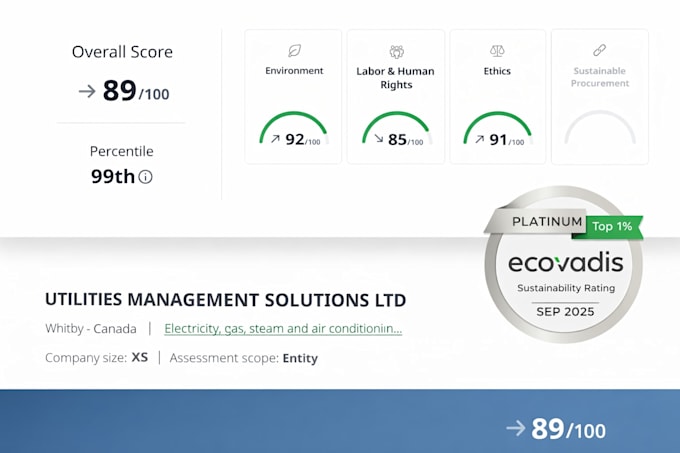The image size is (680, 453).
Task: Click the EcoVadis Platinum medal badge
Action: [563, 264]
